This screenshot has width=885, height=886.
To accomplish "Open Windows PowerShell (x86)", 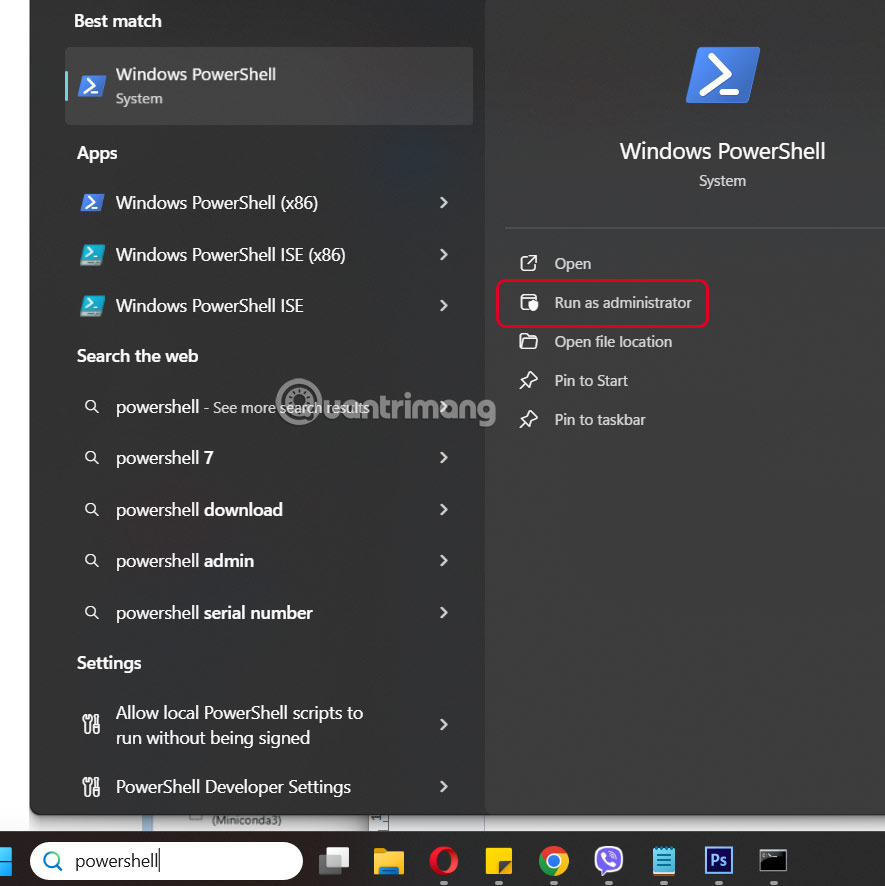I will pyautogui.click(x=217, y=202).
